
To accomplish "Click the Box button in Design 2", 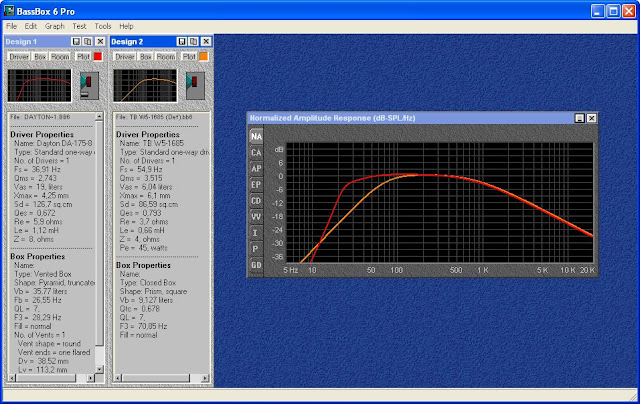I will (146, 57).
